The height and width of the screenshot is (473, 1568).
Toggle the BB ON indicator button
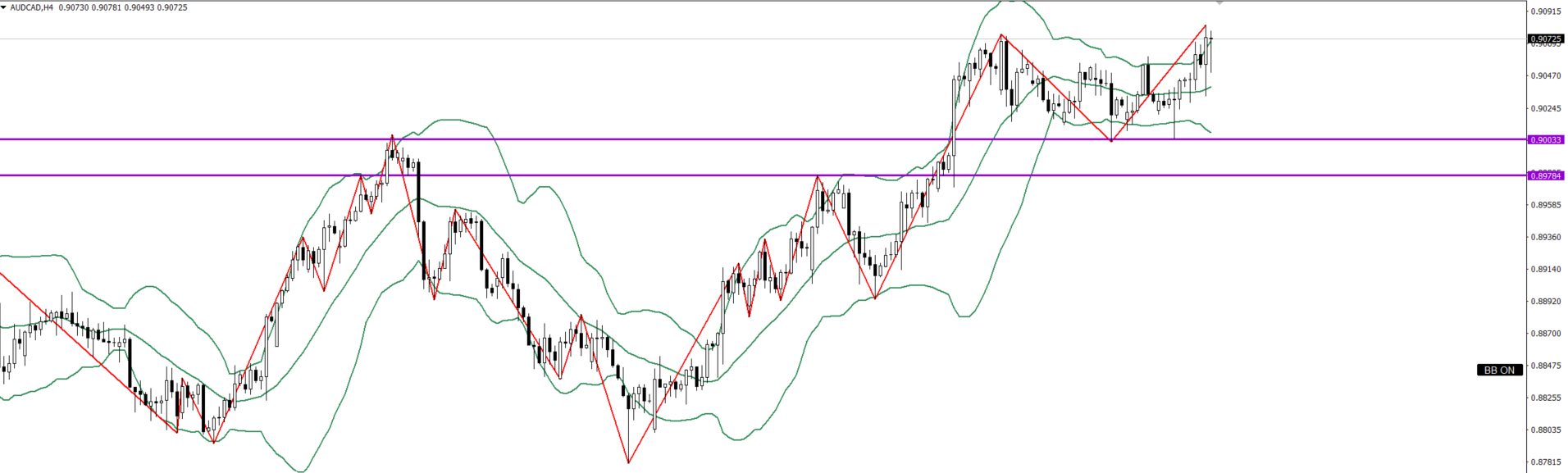pos(1499,370)
